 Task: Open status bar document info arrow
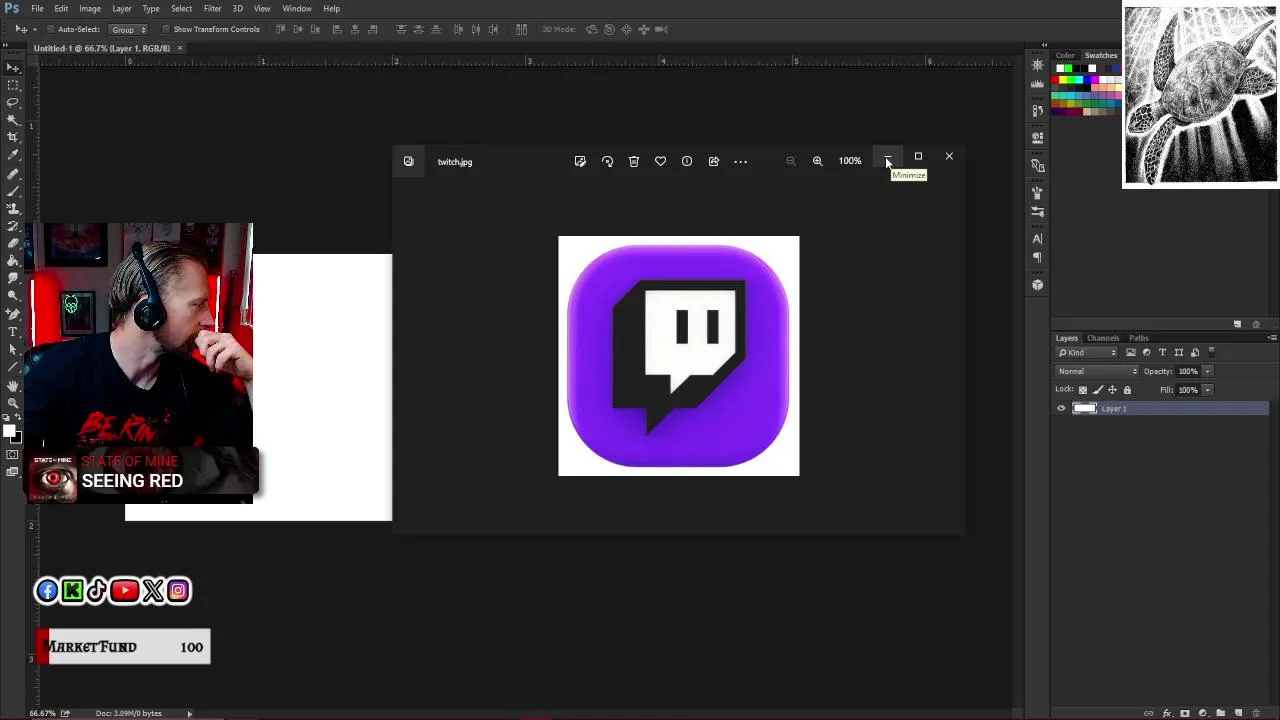click(189, 713)
